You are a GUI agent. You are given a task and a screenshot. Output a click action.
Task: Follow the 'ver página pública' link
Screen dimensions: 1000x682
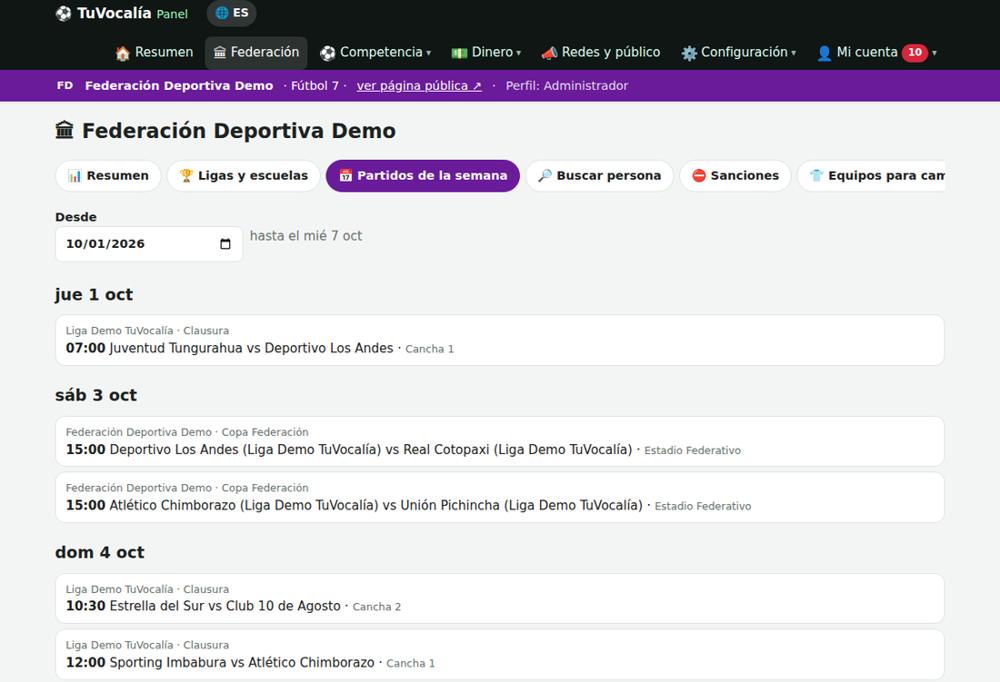[x=419, y=85]
